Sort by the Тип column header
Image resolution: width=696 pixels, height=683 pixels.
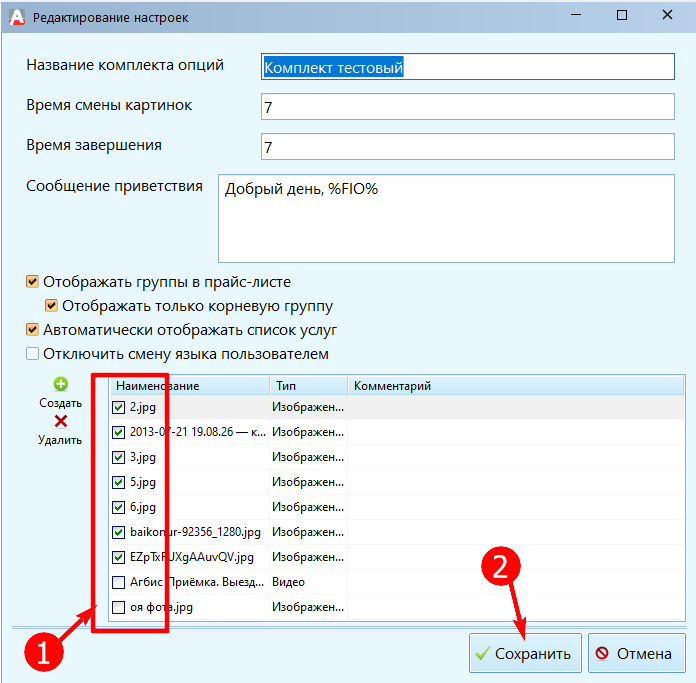[309, 386]
